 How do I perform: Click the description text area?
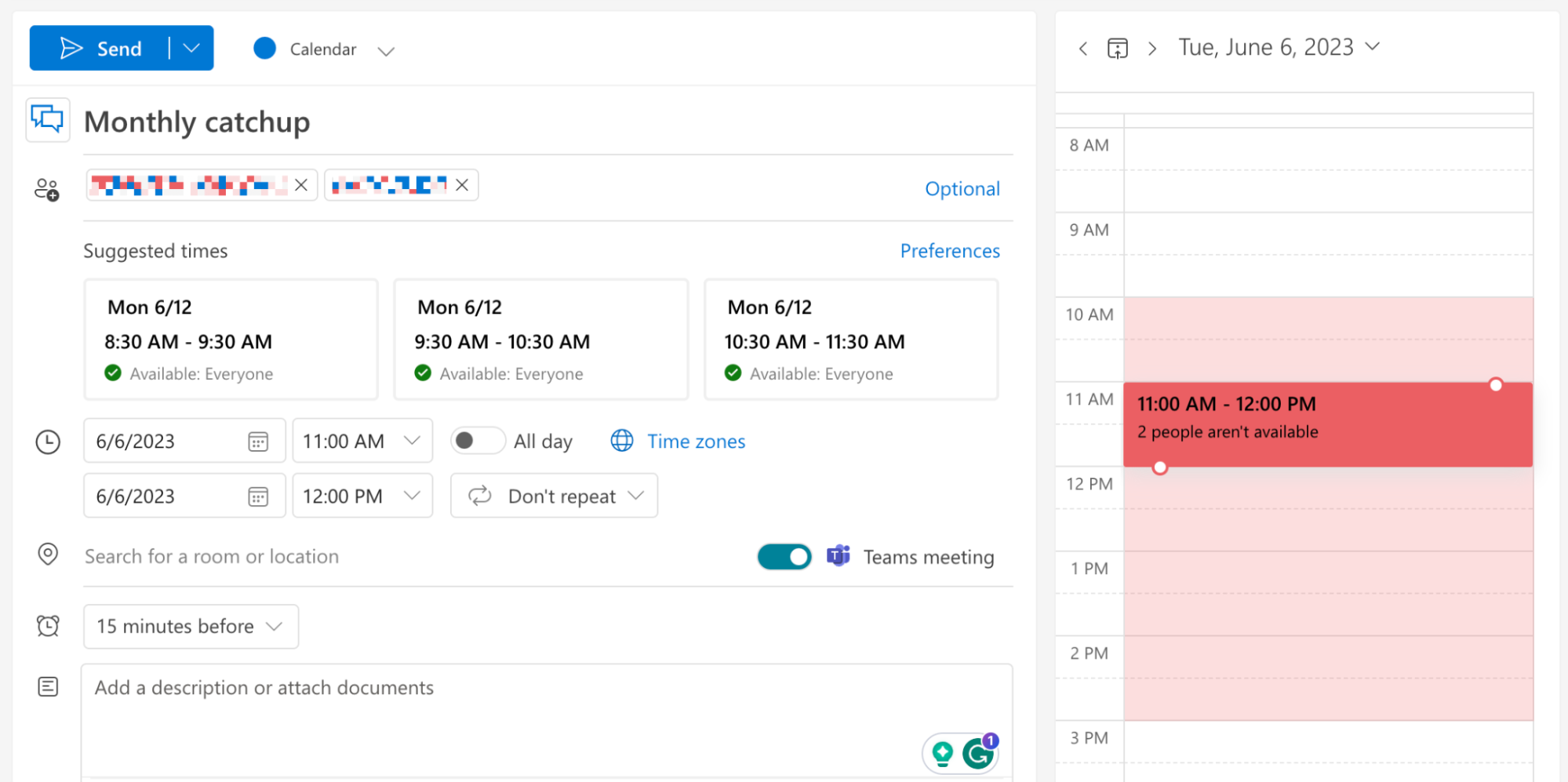tap(547, 720)
